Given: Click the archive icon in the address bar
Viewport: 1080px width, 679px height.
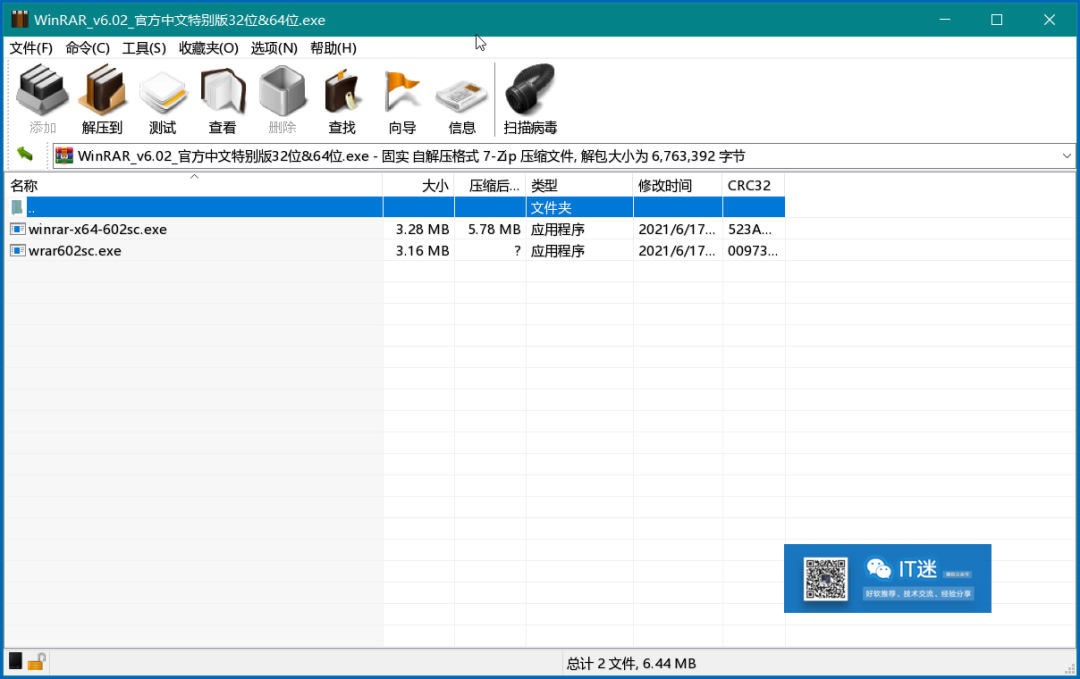Looking at the screenshot, I should coord(64,156).
